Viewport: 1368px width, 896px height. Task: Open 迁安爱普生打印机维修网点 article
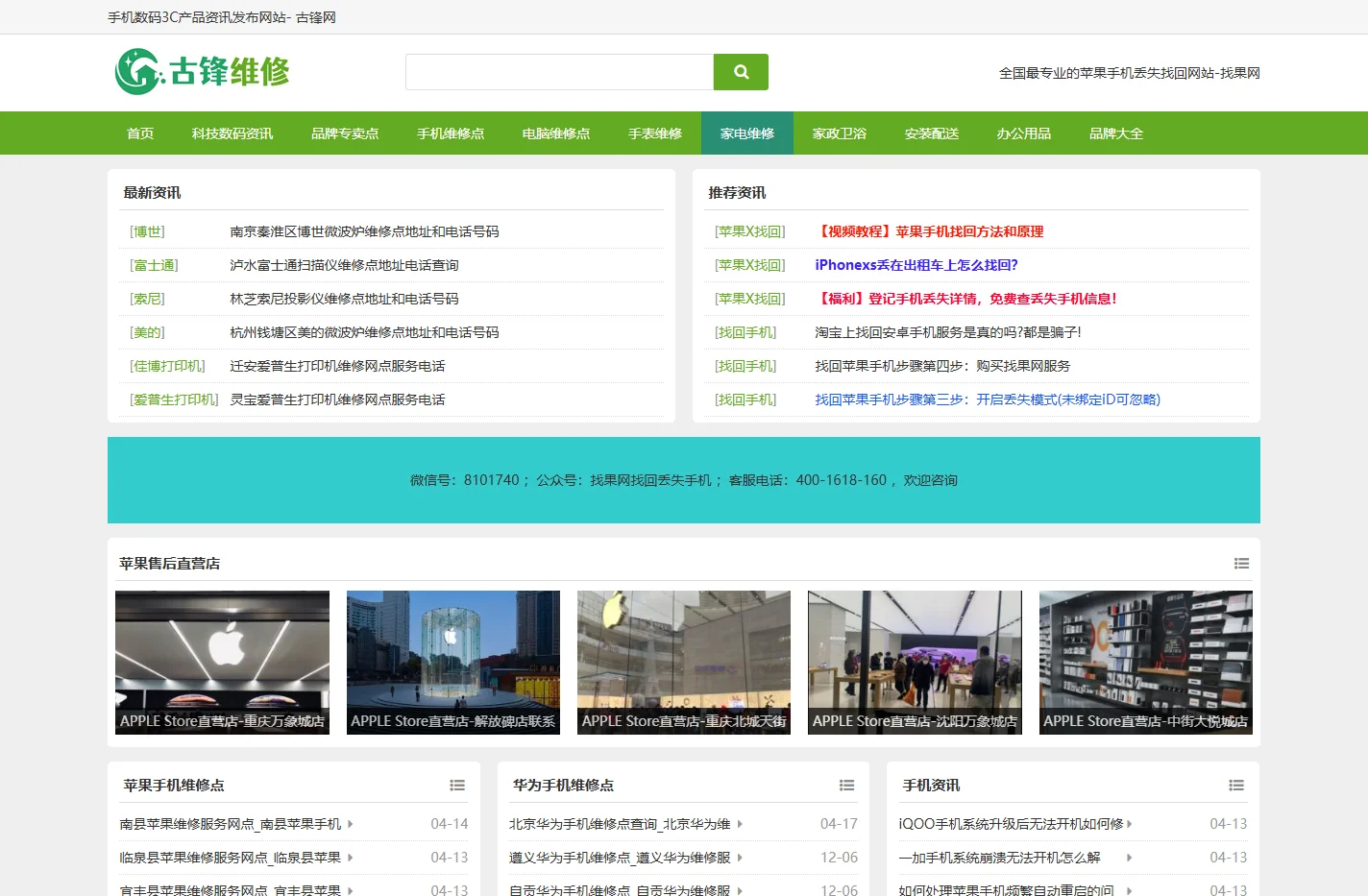pos(338,366)
